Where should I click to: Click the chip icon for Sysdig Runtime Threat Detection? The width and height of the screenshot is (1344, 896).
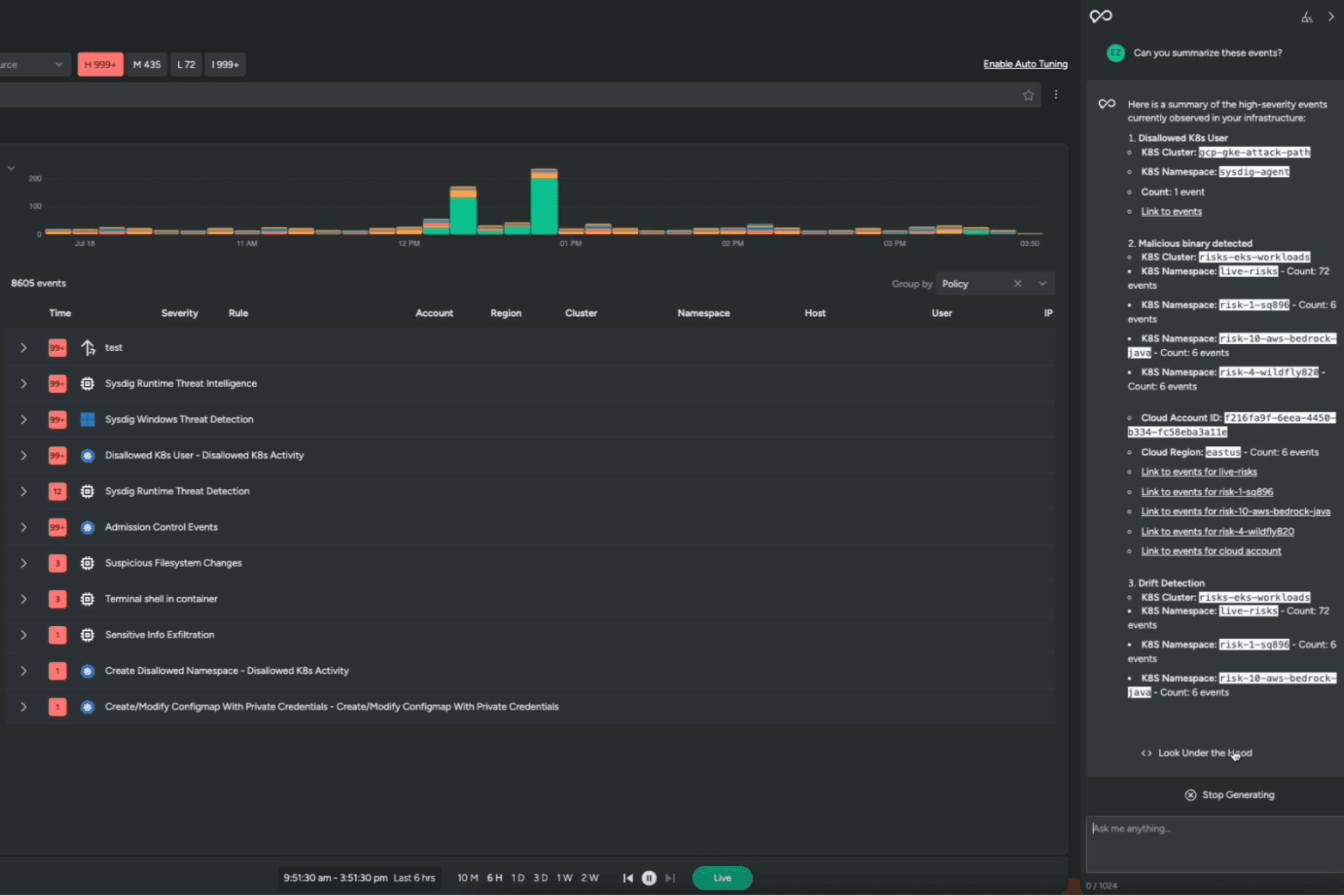click(88, 492)
